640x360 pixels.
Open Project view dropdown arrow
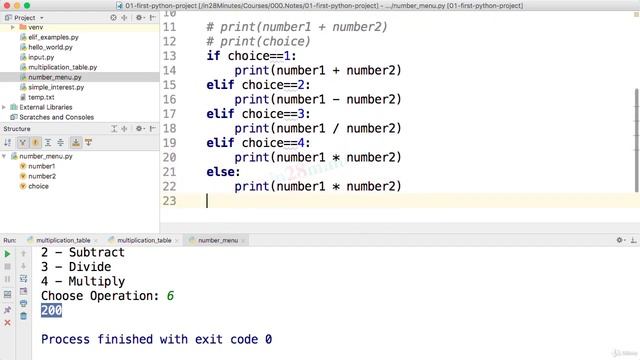(x=42, y=18)
